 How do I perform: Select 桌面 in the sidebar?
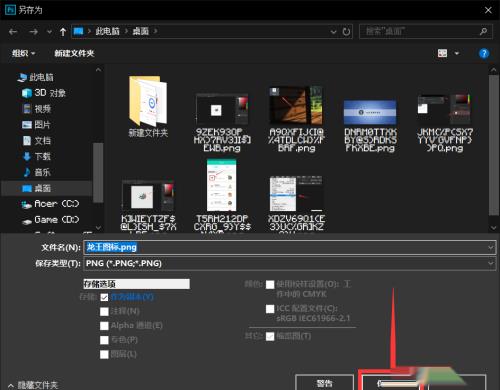(x=47, y=188)
